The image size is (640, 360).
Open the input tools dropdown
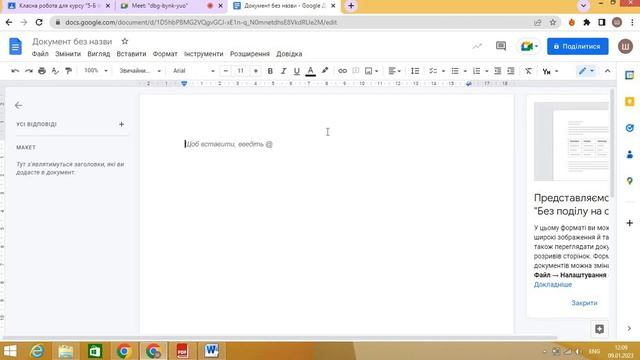(x=550, y=71)
